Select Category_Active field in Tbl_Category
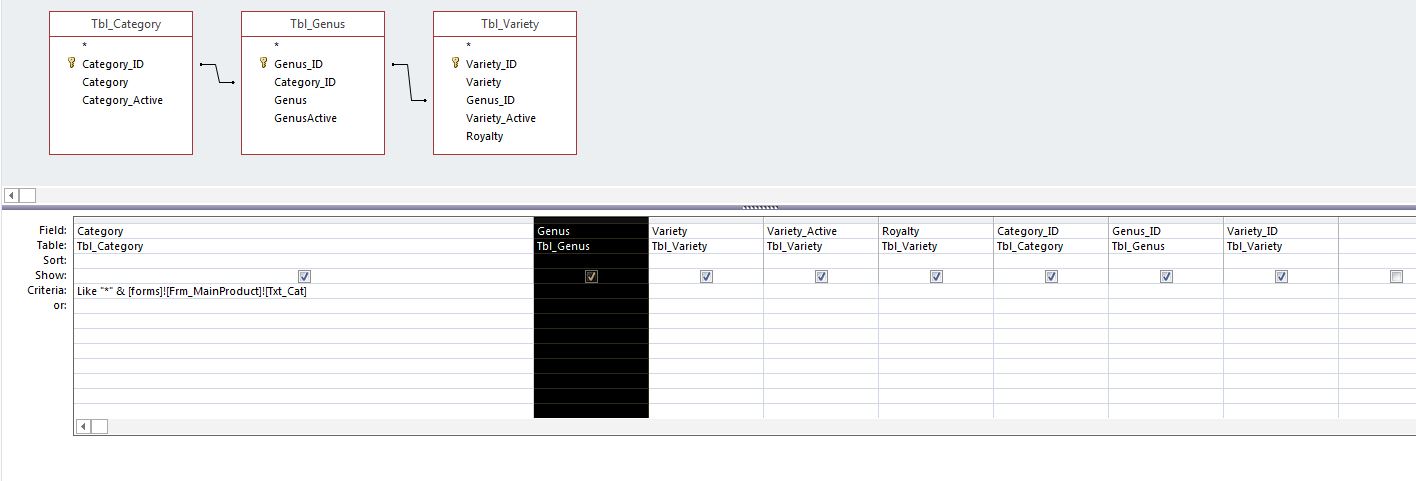Image resolution: width=1416 pixels, height=481 pixels. pos(122,100)
